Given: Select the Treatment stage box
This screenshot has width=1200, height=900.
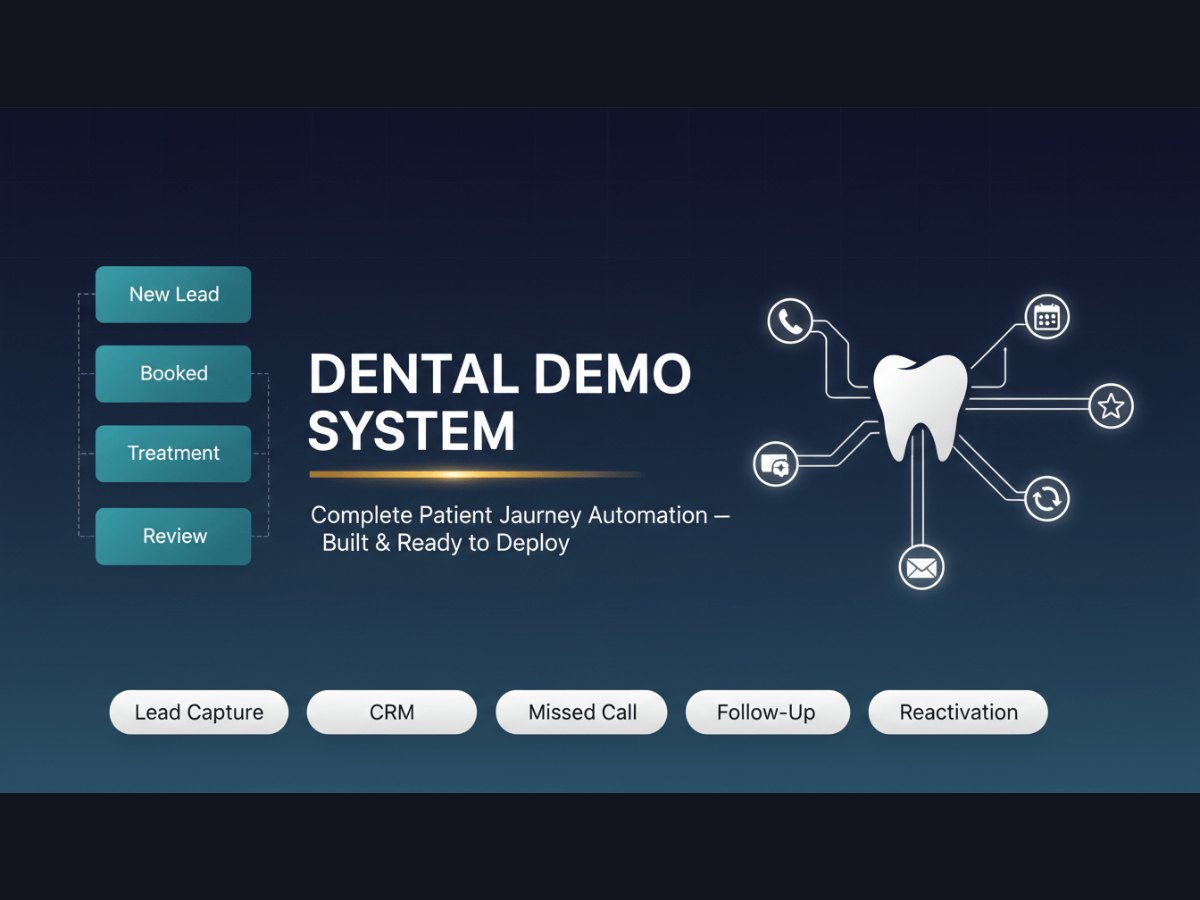Looking at the screenshot, I should [173, 453].
